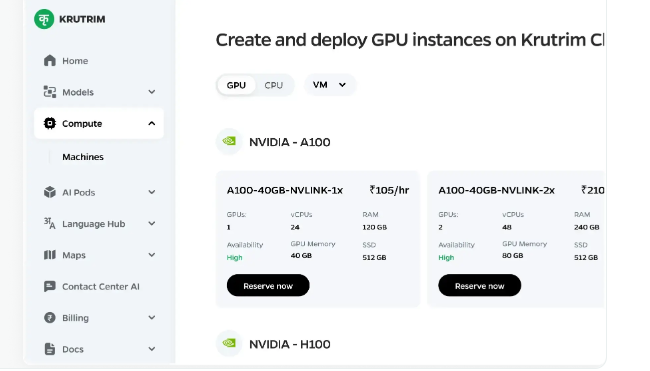This screenshot has width=650, height=371.
Task: Click the AI Pods cube icon
Action: pyautogui.click(x=50, y=192)
